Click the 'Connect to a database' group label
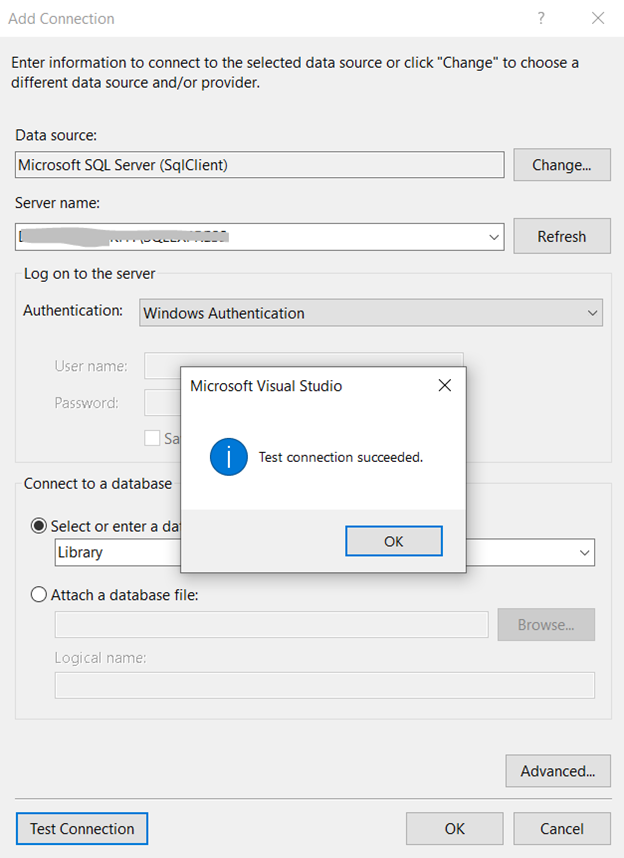The width and height of the screenshot is (624, 858). coord(98,484)
